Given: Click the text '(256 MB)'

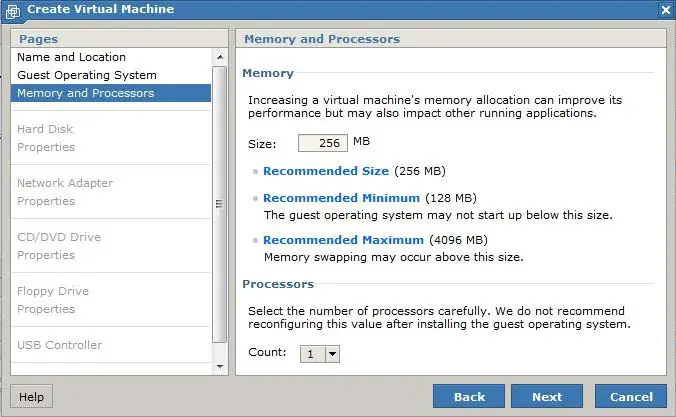Looking at the screenshot, I should click(419, 171).
